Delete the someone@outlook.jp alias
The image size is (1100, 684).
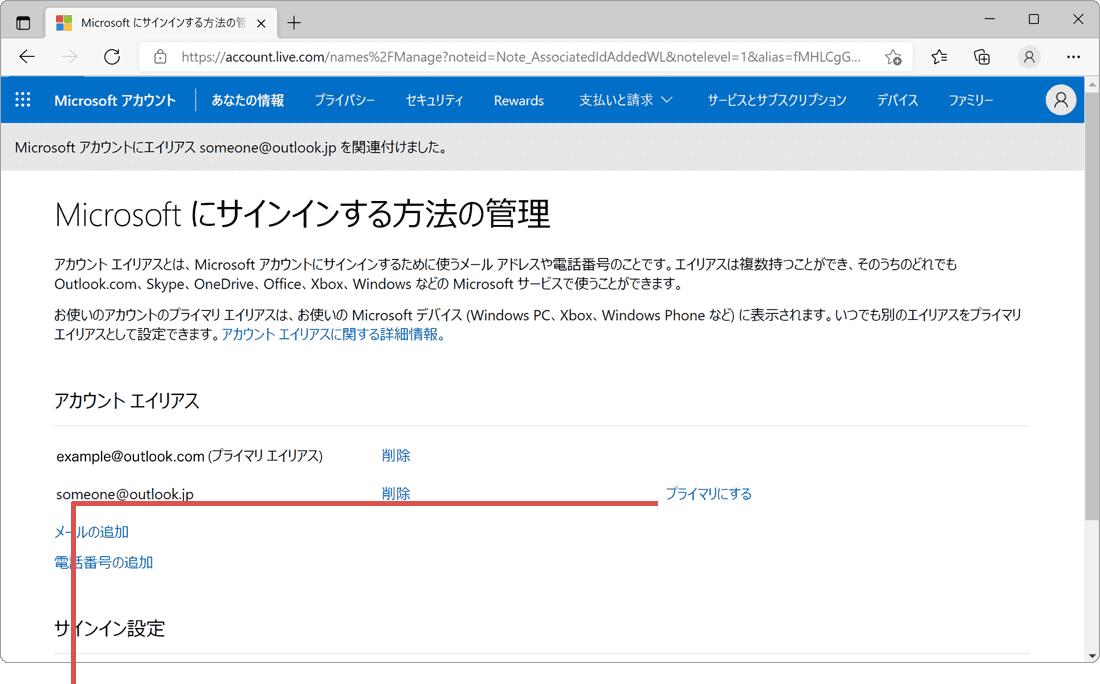click(396, 493)
